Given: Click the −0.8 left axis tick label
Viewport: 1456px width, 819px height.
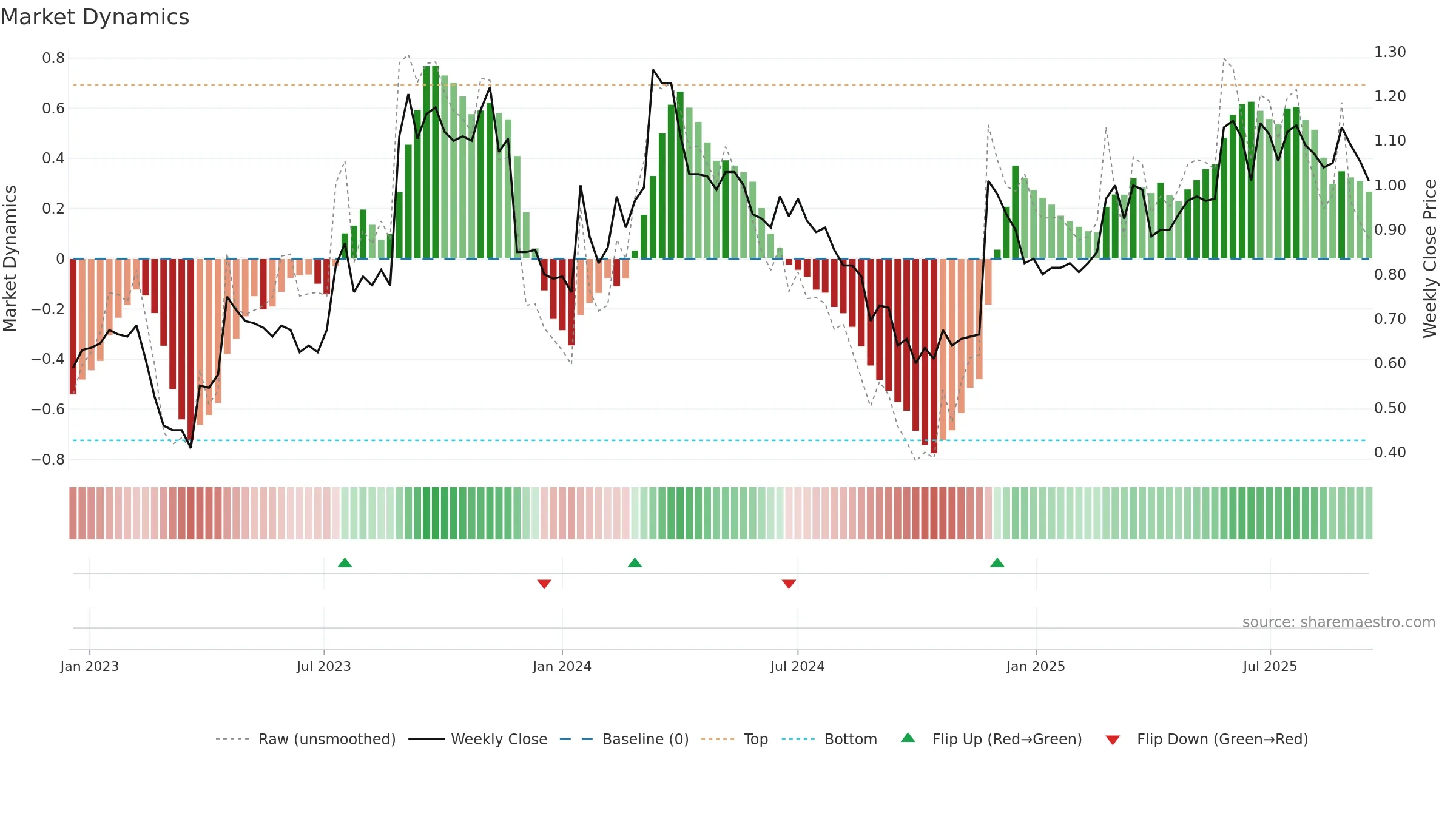Looking at the screenshot, I should pyautogui.click(x=48, y=459).
